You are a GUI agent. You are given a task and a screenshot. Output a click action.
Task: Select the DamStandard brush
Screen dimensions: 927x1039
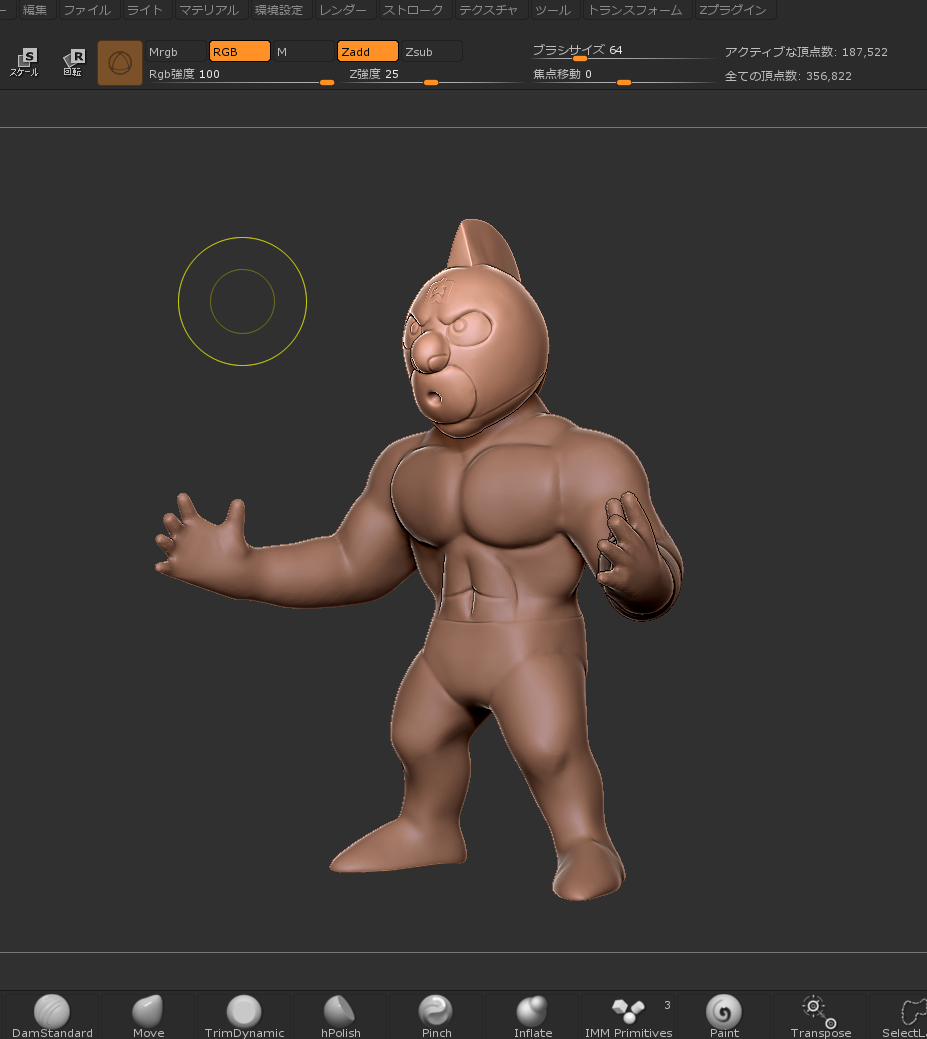(x=52, y=1016)
